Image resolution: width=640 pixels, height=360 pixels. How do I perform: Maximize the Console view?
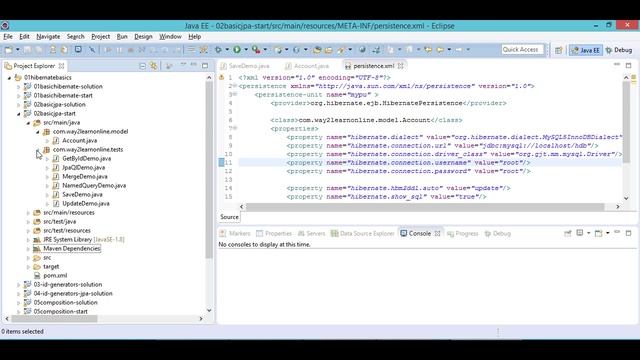[x=629, y=233]
